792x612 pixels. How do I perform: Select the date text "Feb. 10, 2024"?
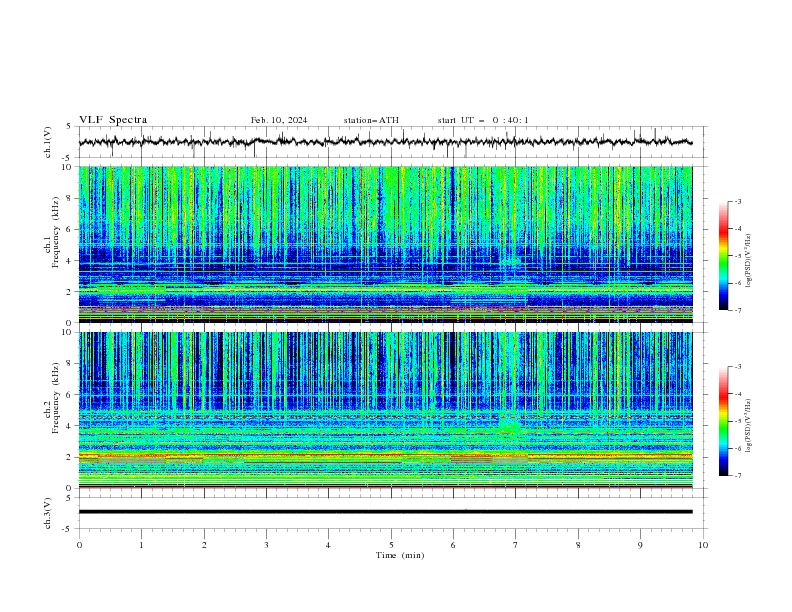tap(279, 120)
